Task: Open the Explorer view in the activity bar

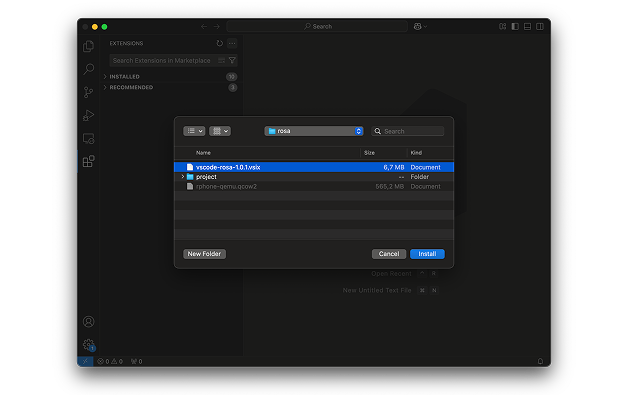Action: tap(89, 46)
